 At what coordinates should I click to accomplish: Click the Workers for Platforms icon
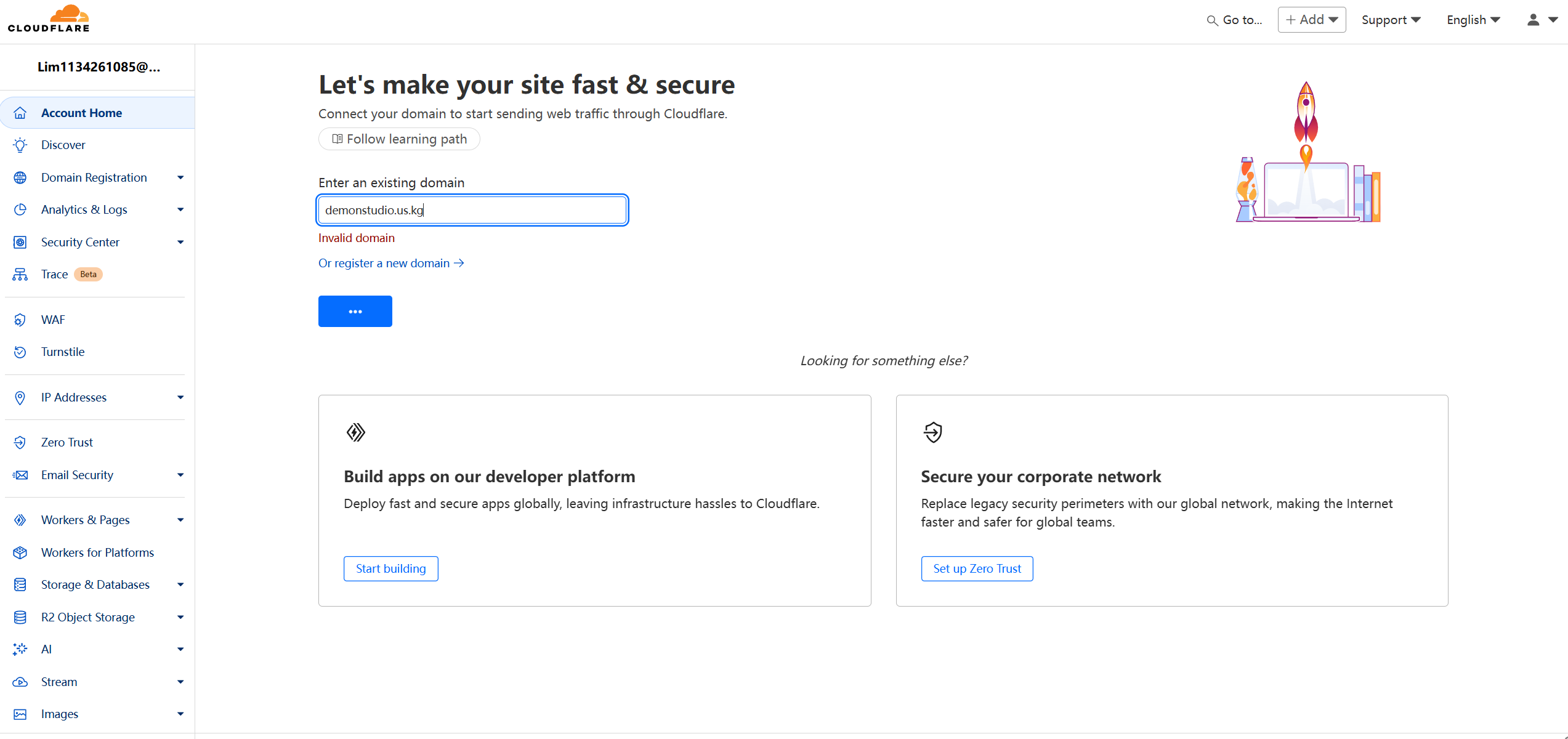coord(20,553)
